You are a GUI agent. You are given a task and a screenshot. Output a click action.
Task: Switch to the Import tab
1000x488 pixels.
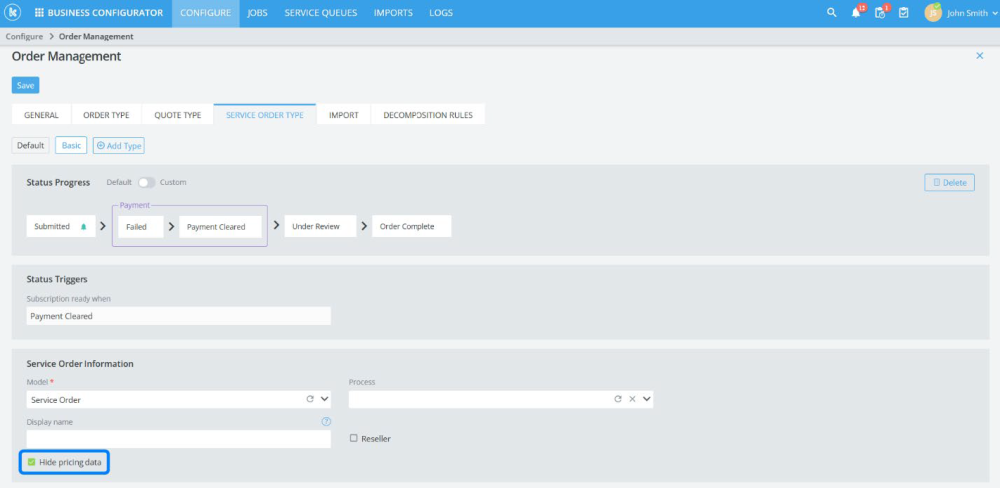[344, 115]
